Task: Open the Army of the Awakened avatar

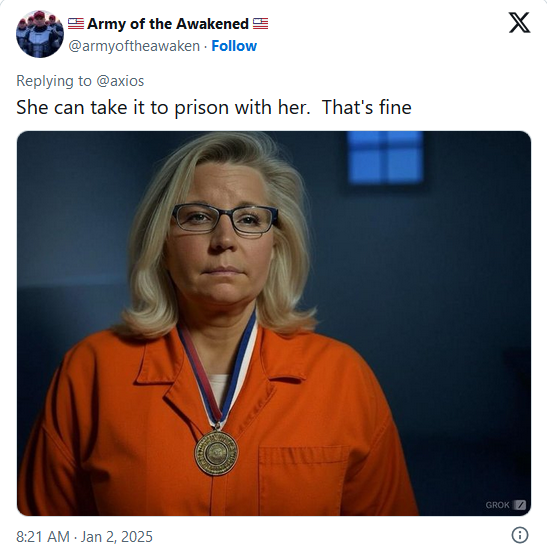Action: pyautogui.click(x=40, y=34)
